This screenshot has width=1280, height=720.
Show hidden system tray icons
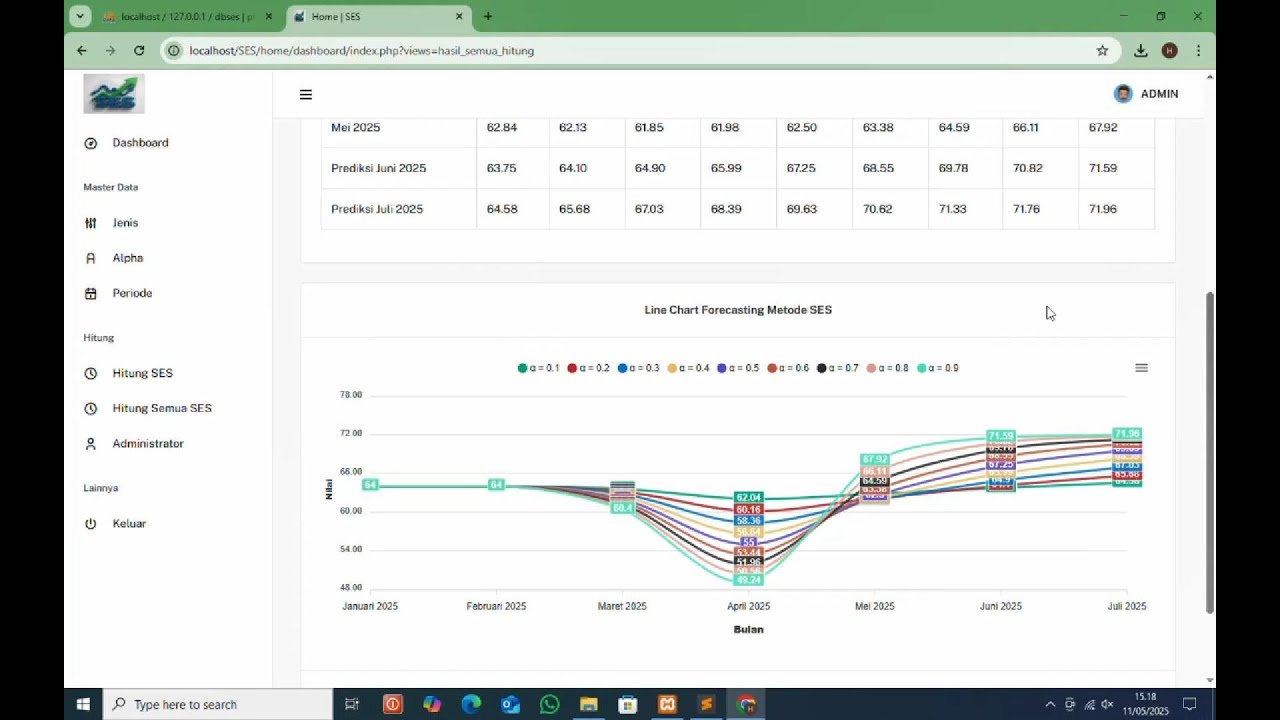(x=1050, y=704)
